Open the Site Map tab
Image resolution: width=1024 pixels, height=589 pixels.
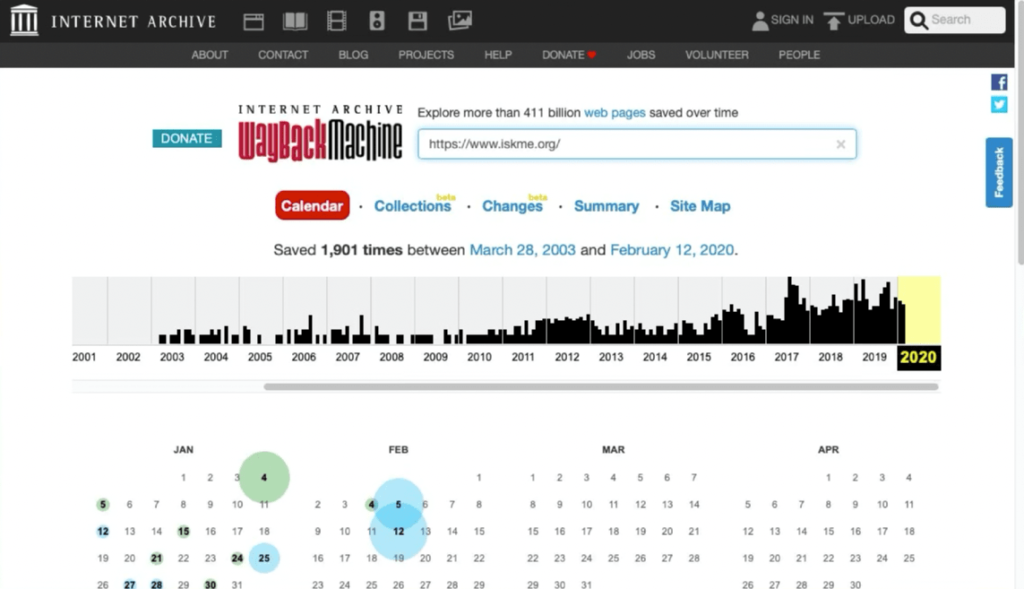click(x=700, y=206)
